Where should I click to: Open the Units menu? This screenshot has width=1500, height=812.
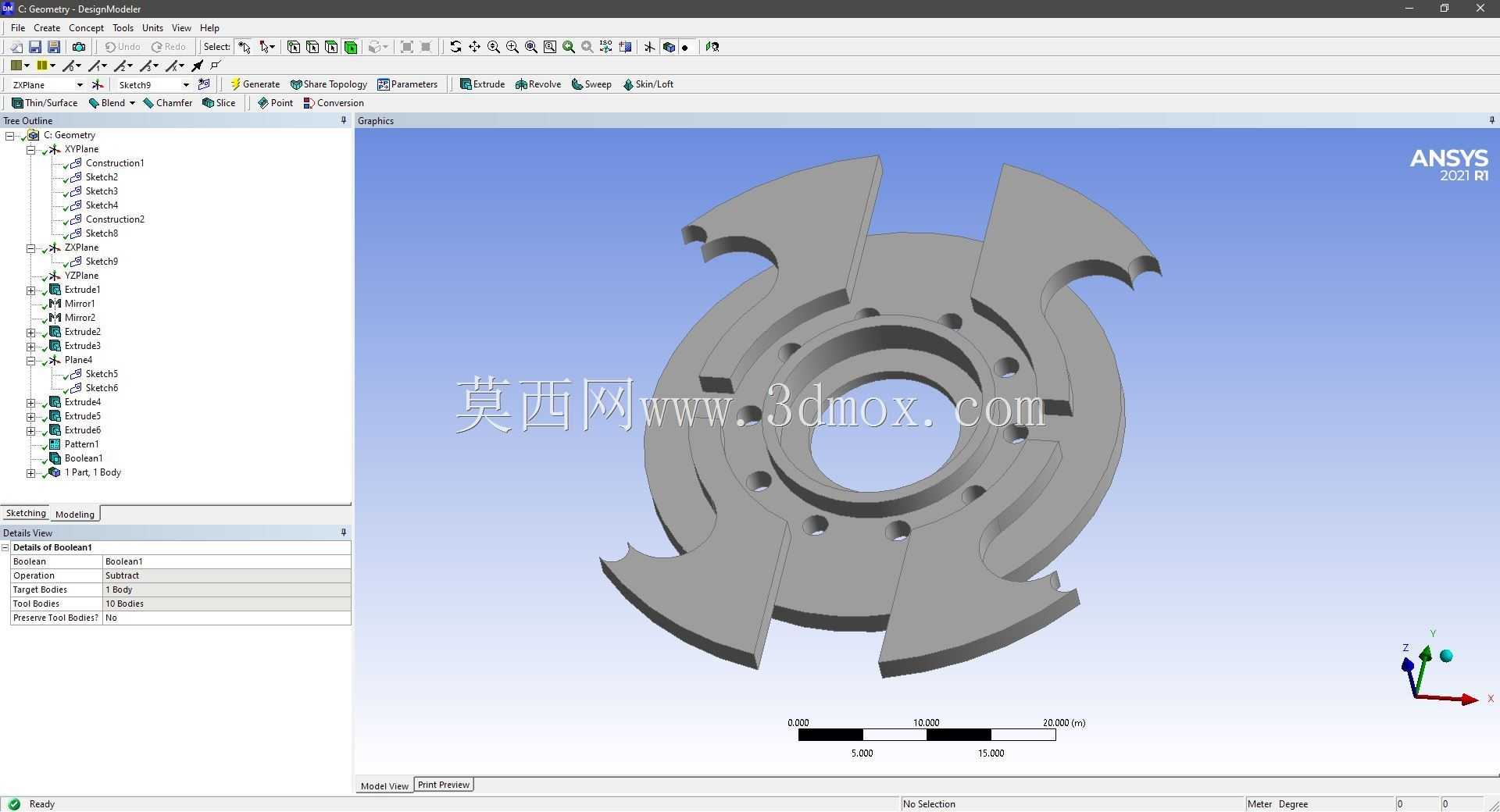click(152, 27)
